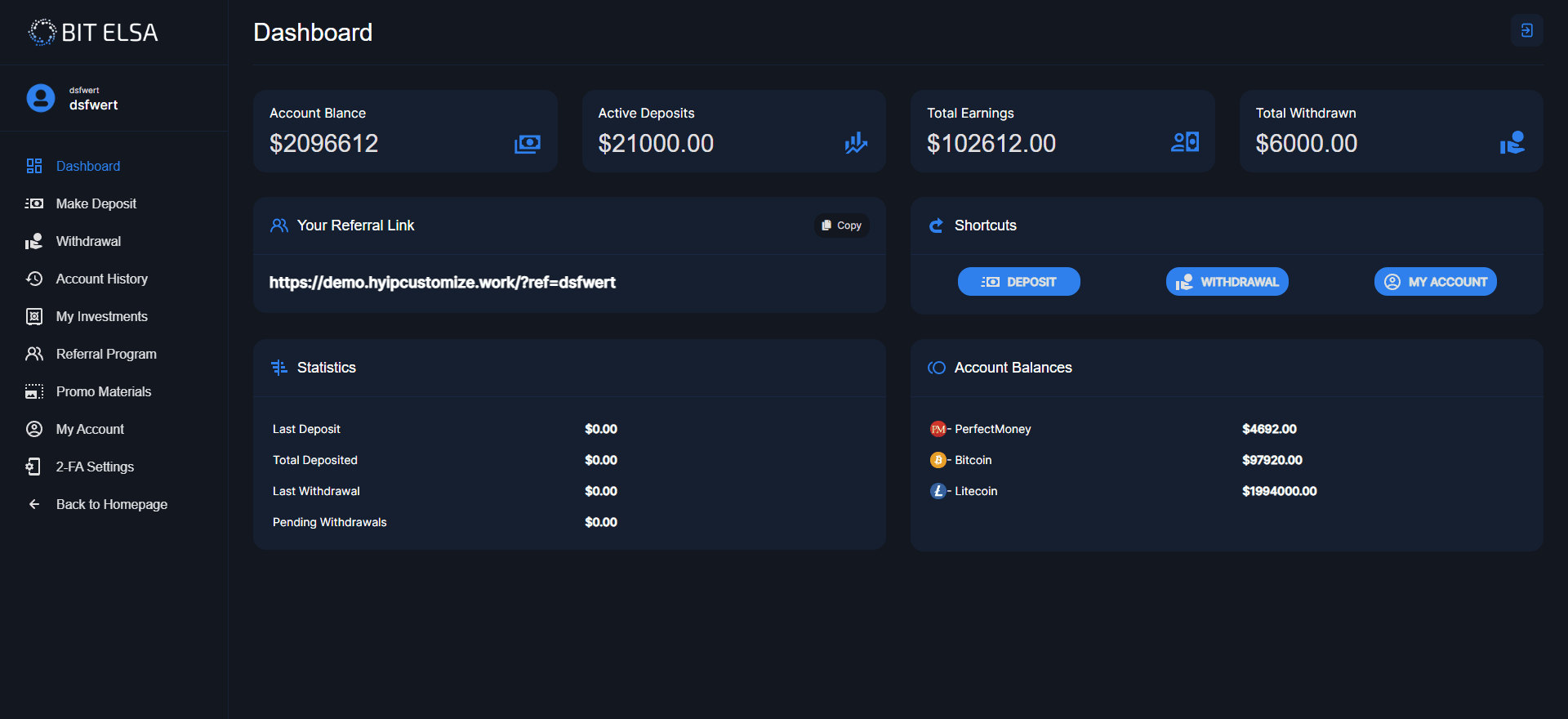Click the Make Deposit cash icon in the sidebar
1568x719 pixels.
pos(34,203)
